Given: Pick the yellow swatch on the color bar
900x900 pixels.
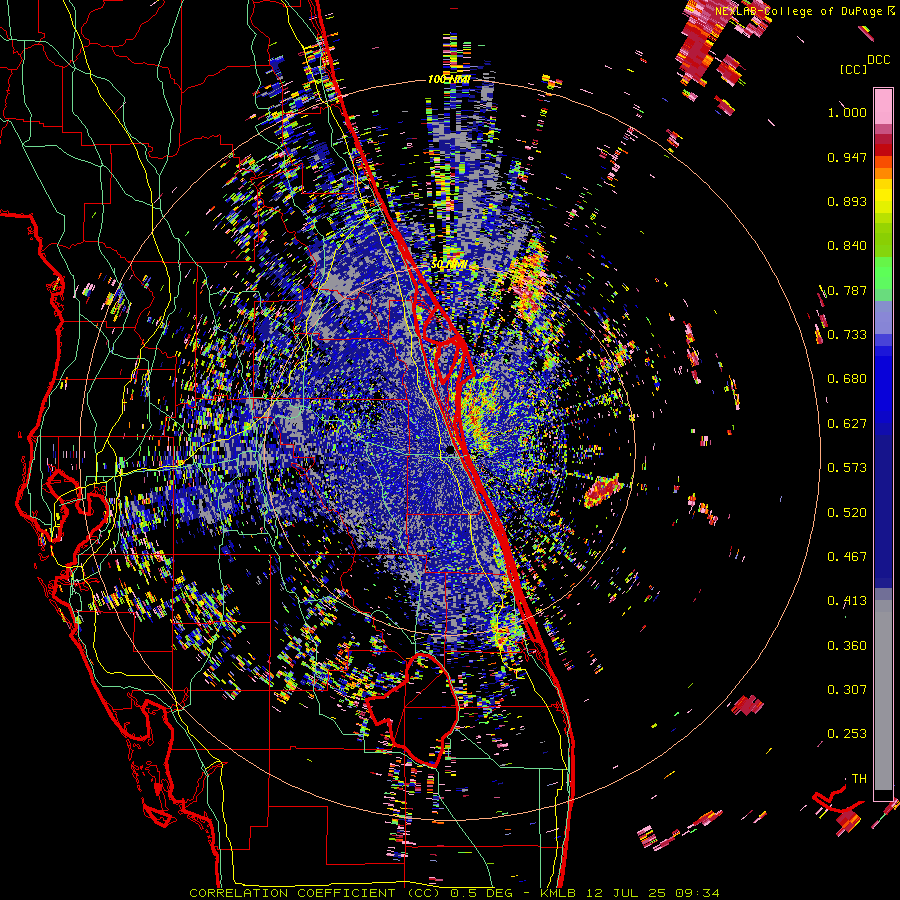Looking at the screenshot, I should 883,197.
